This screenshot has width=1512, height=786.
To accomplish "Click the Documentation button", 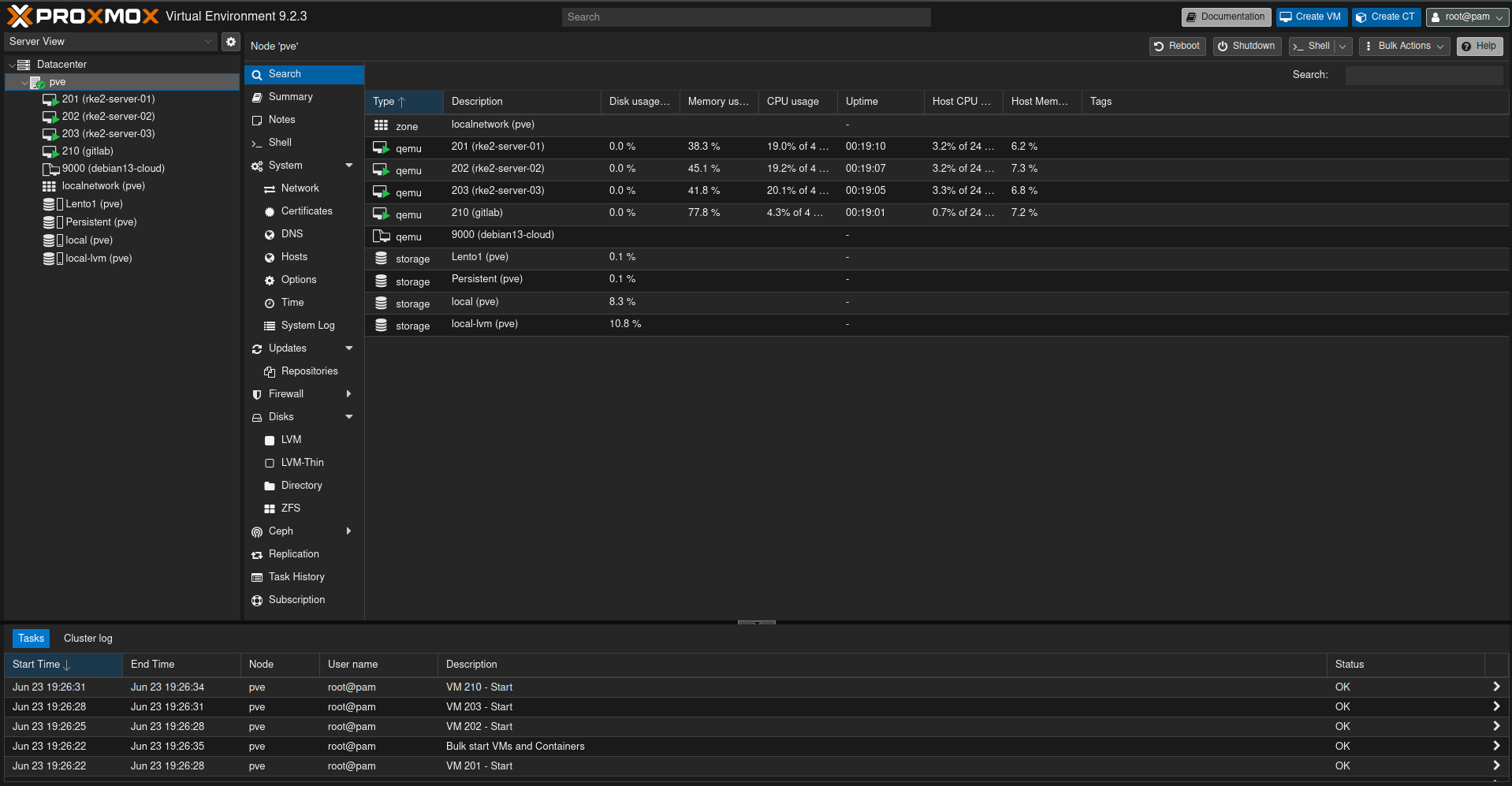I will 1226,17.
